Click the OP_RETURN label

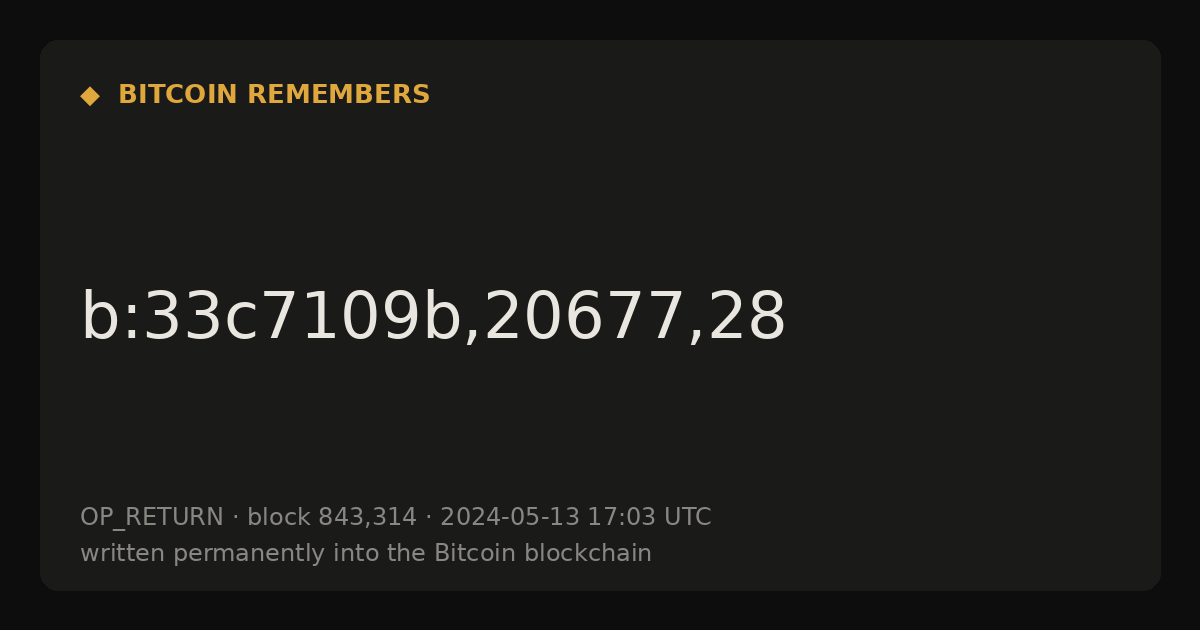point(152,518)
